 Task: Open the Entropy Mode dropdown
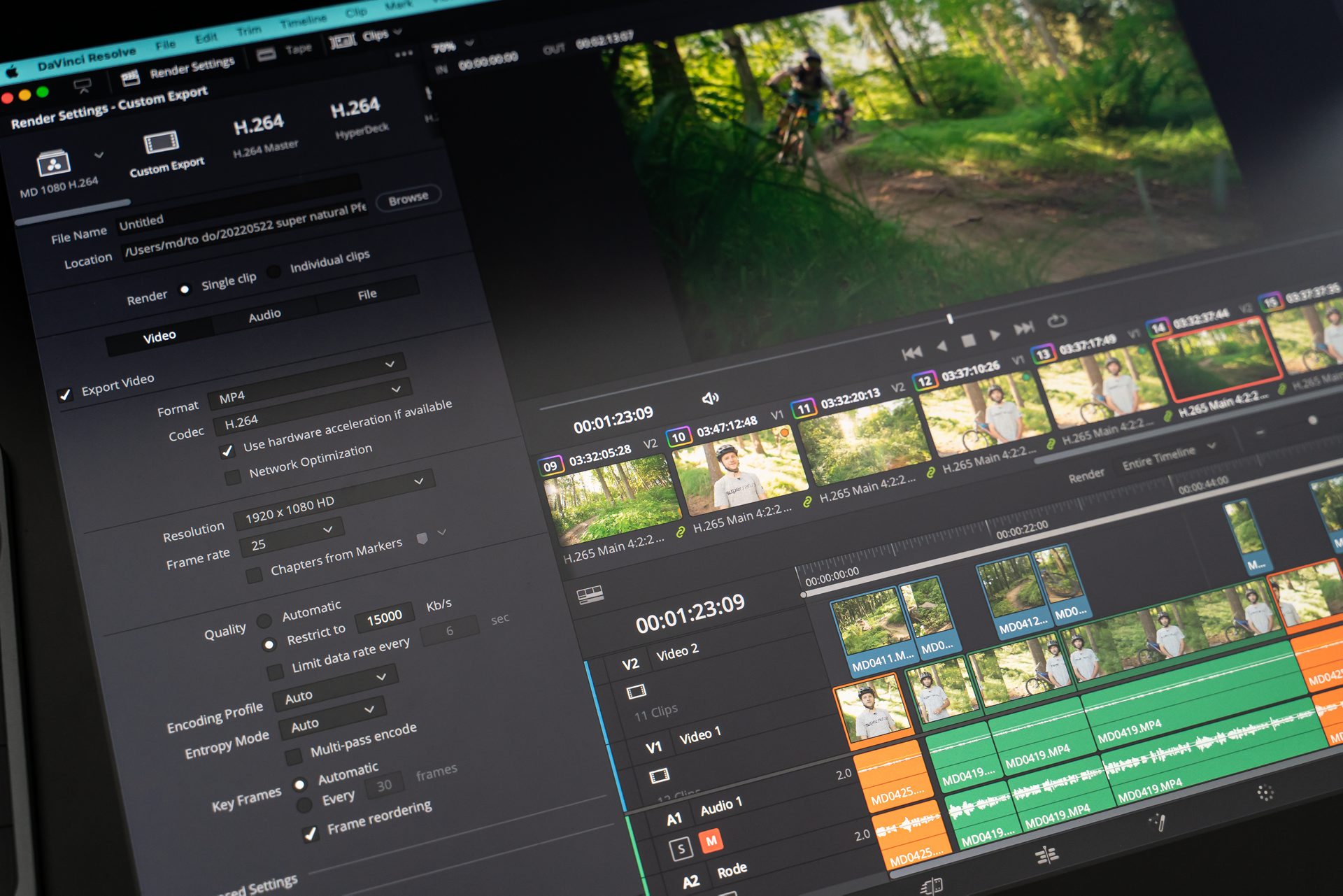click(x=332, y=718)
